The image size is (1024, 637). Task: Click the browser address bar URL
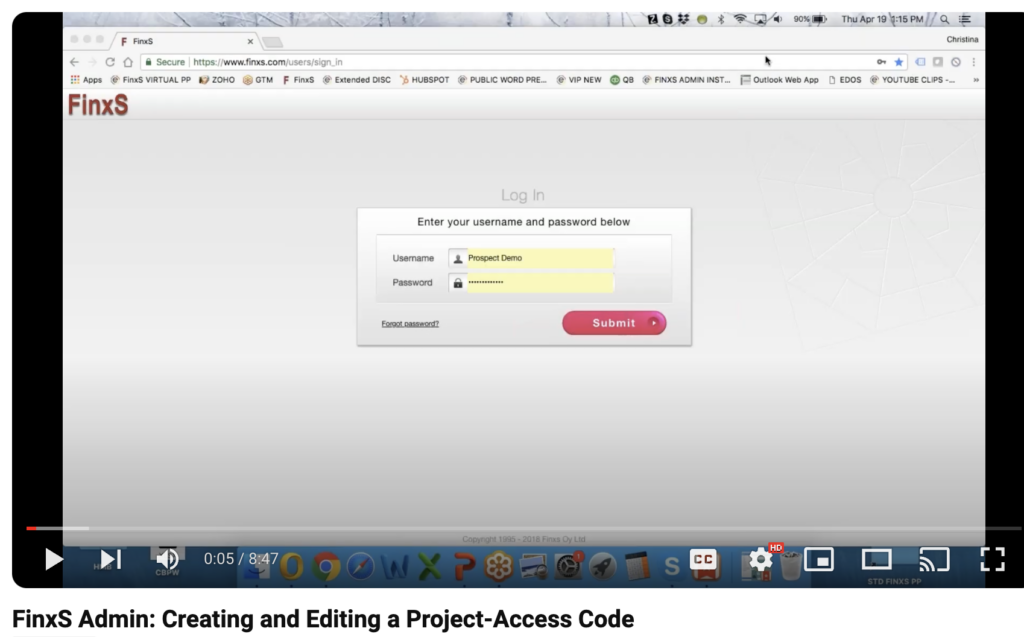point(268,62)
